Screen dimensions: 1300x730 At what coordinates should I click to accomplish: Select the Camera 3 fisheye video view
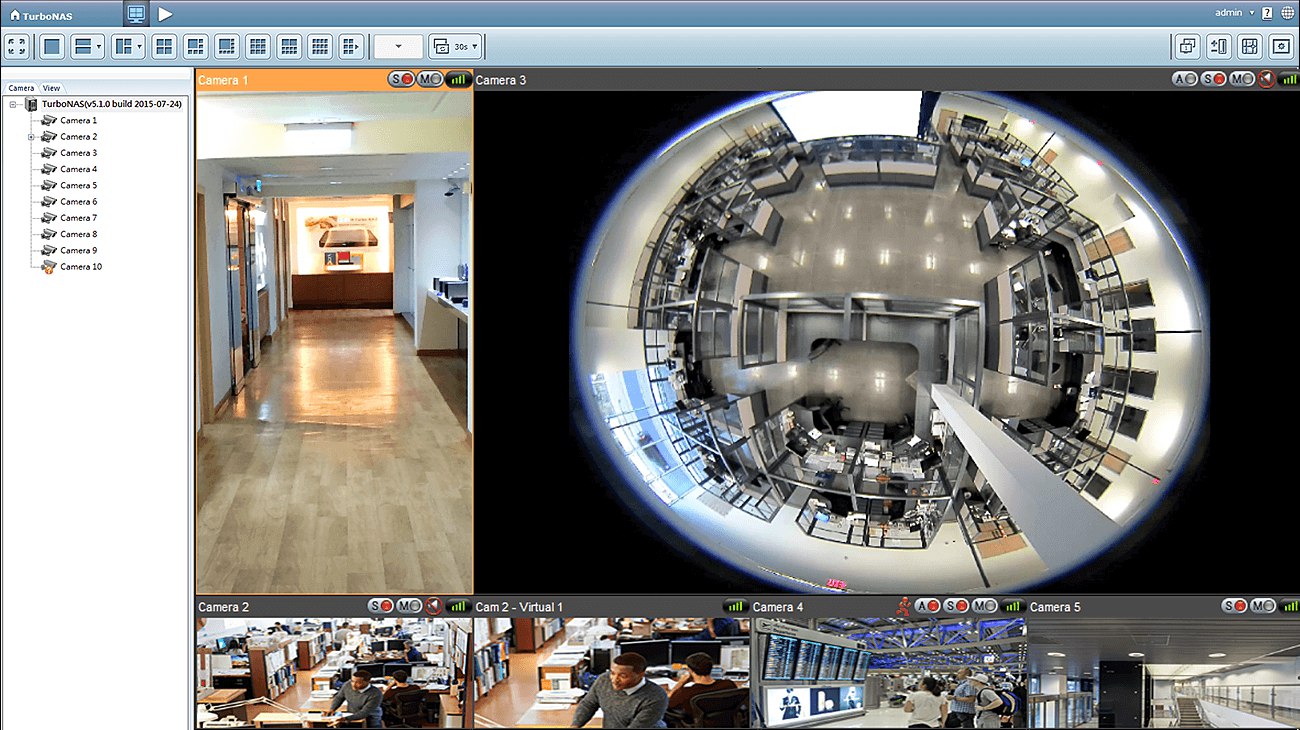(x=886, y=342)
